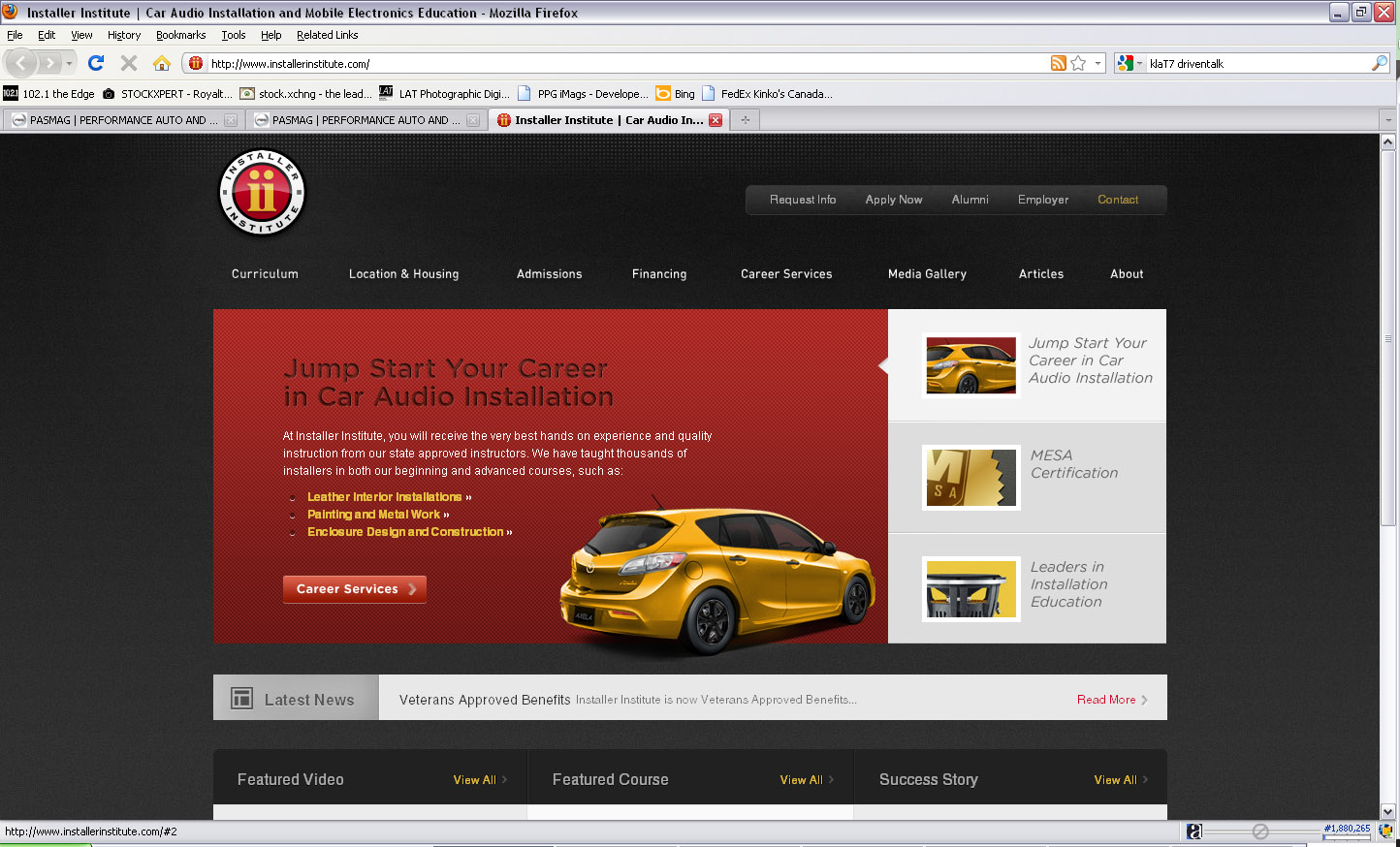Open the Employer page link
Viewport: 1400px width, 847px height.
pyautogui.click(x=1043, y=200)
